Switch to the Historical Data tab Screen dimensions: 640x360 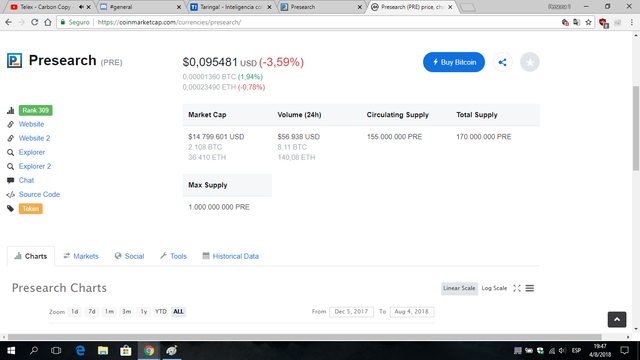[x=231, y=256]
